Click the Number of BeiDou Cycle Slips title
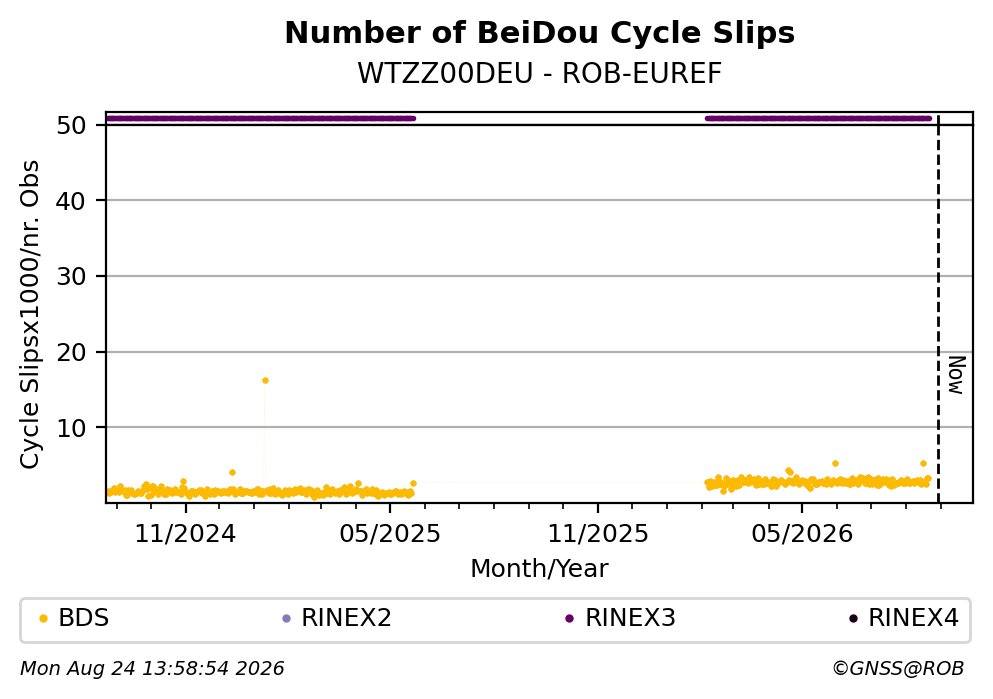The height and width of the screenshot is (699, 993). click(540, 33)
